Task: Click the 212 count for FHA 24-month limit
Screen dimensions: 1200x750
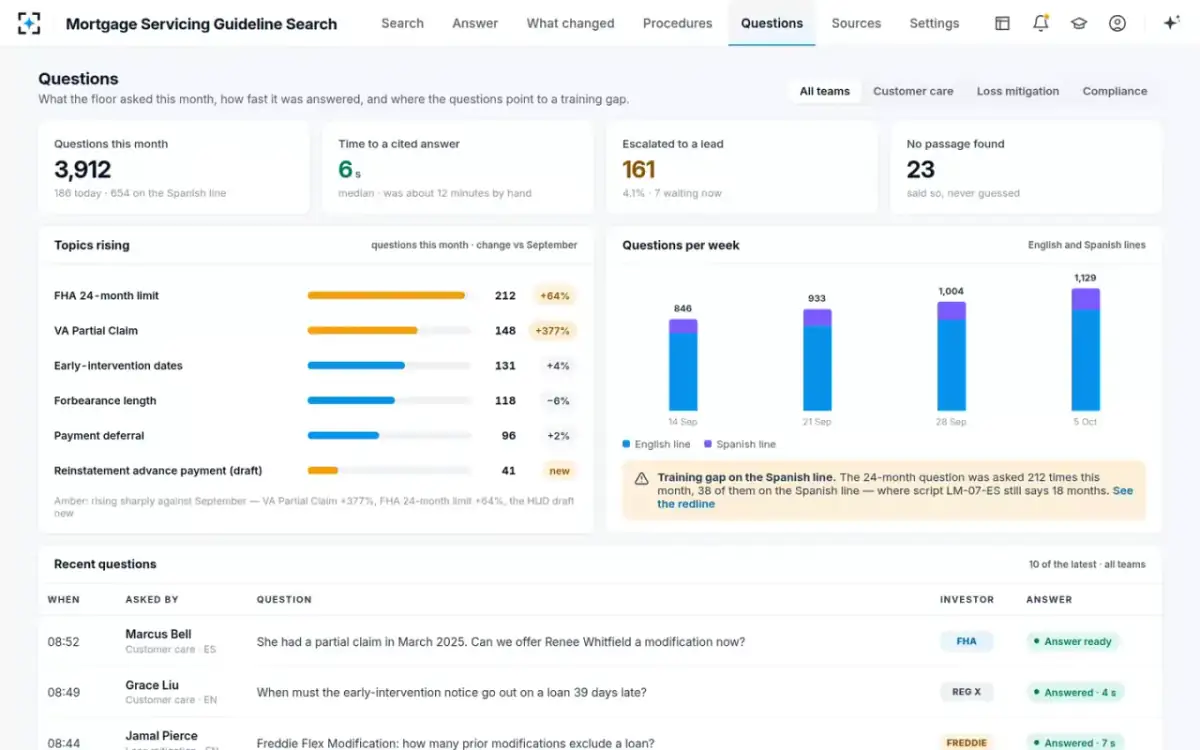Action: 505,296
